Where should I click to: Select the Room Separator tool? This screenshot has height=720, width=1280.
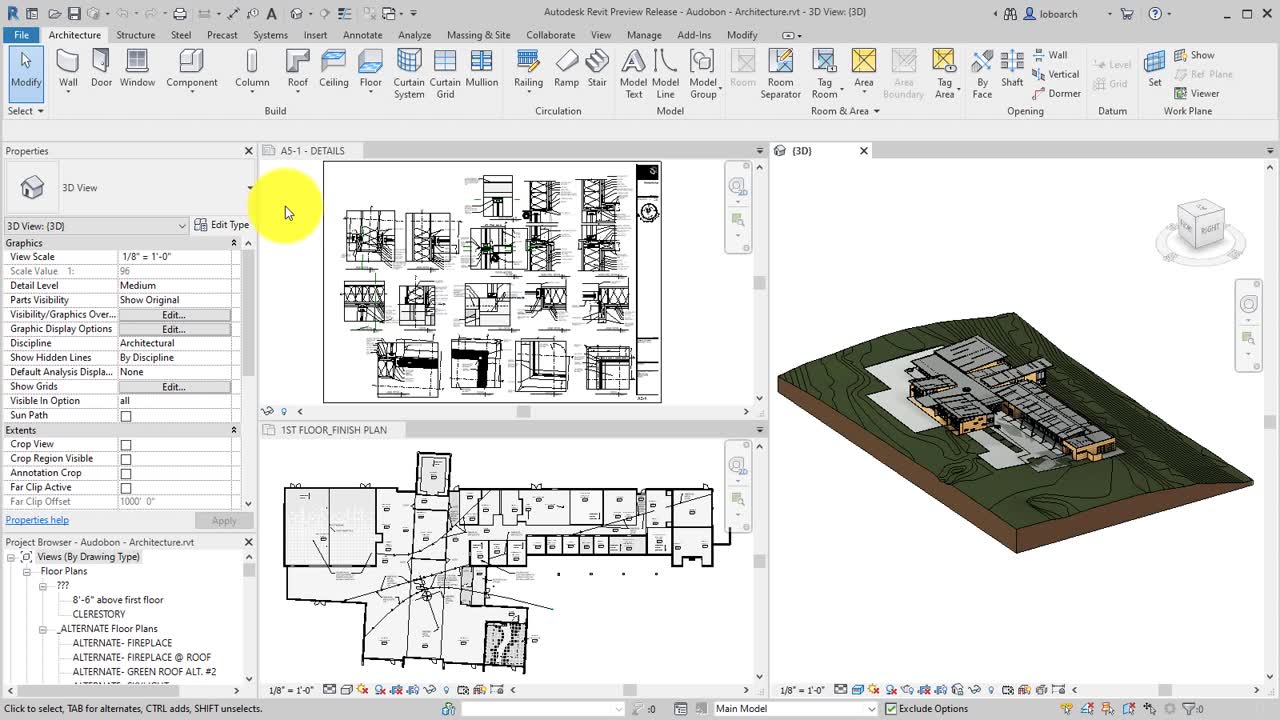[x=780, y=74]
